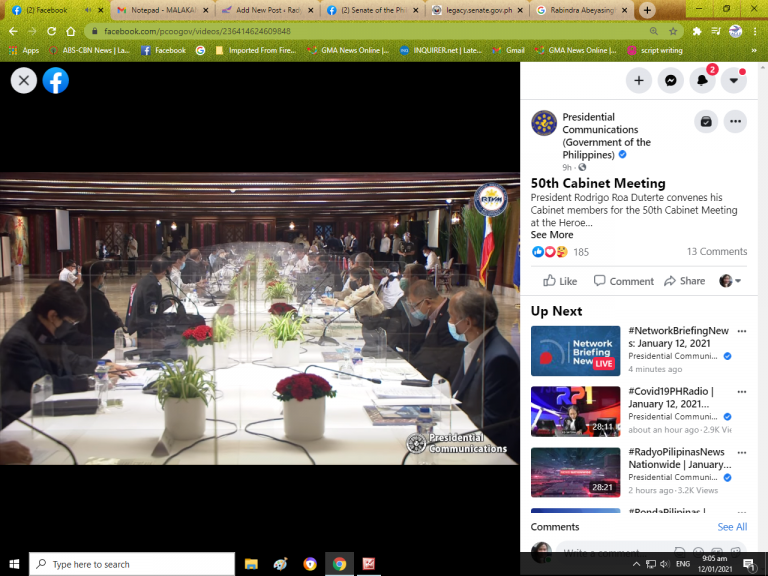
Task: Close the video viewer with X button
Action: tap(24, 81)
